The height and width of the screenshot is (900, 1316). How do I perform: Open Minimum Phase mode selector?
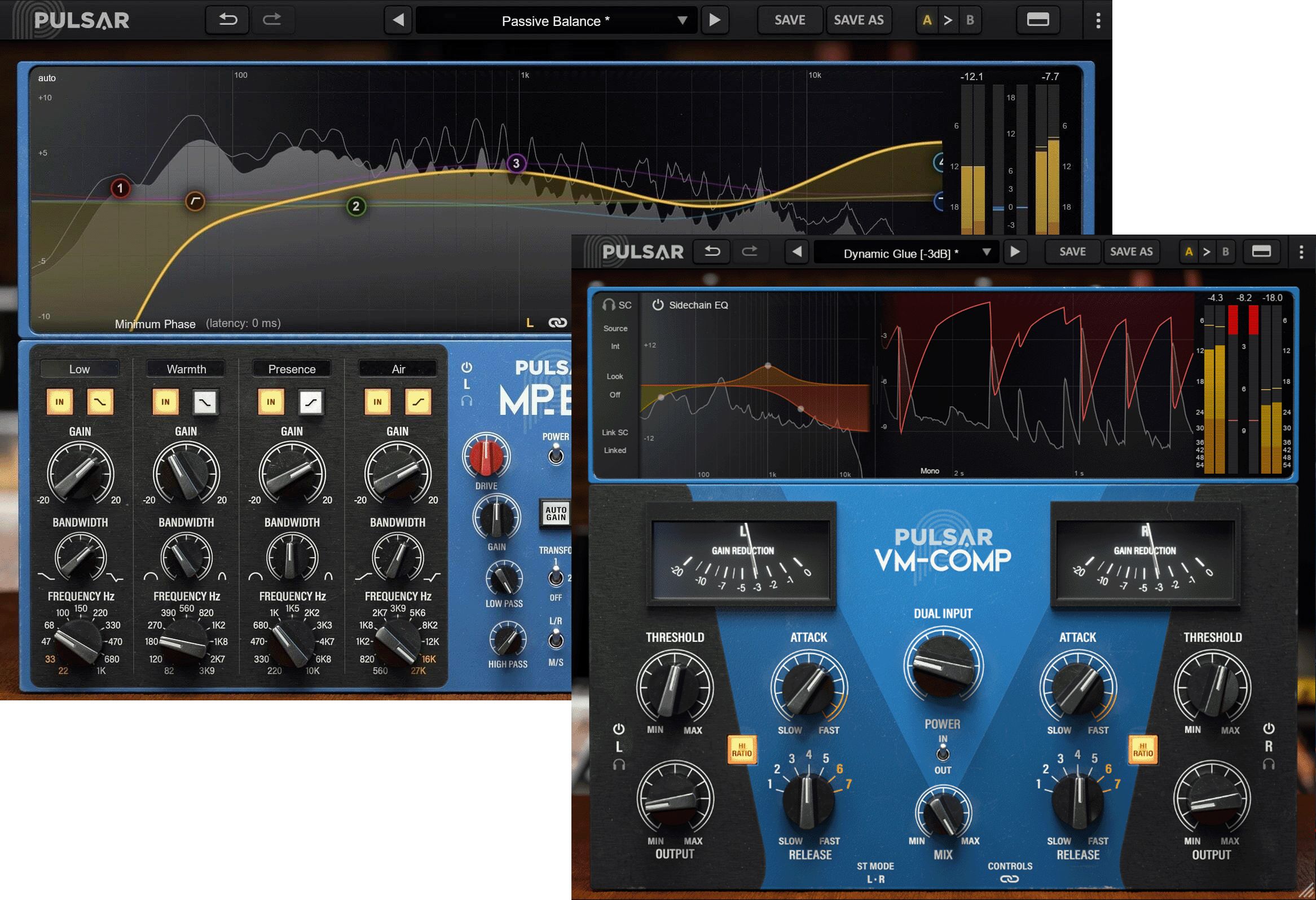[x=155, y=324]
